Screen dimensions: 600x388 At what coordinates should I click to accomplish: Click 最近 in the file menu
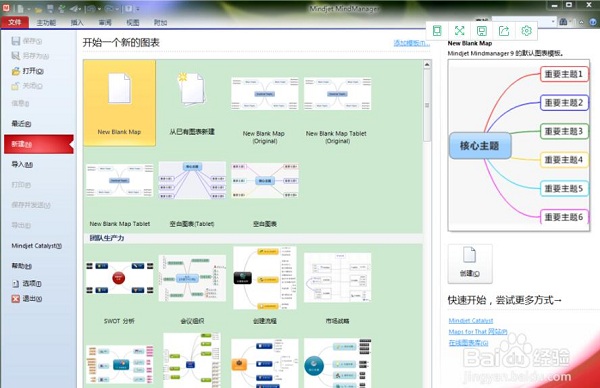[x=21, y=123]
